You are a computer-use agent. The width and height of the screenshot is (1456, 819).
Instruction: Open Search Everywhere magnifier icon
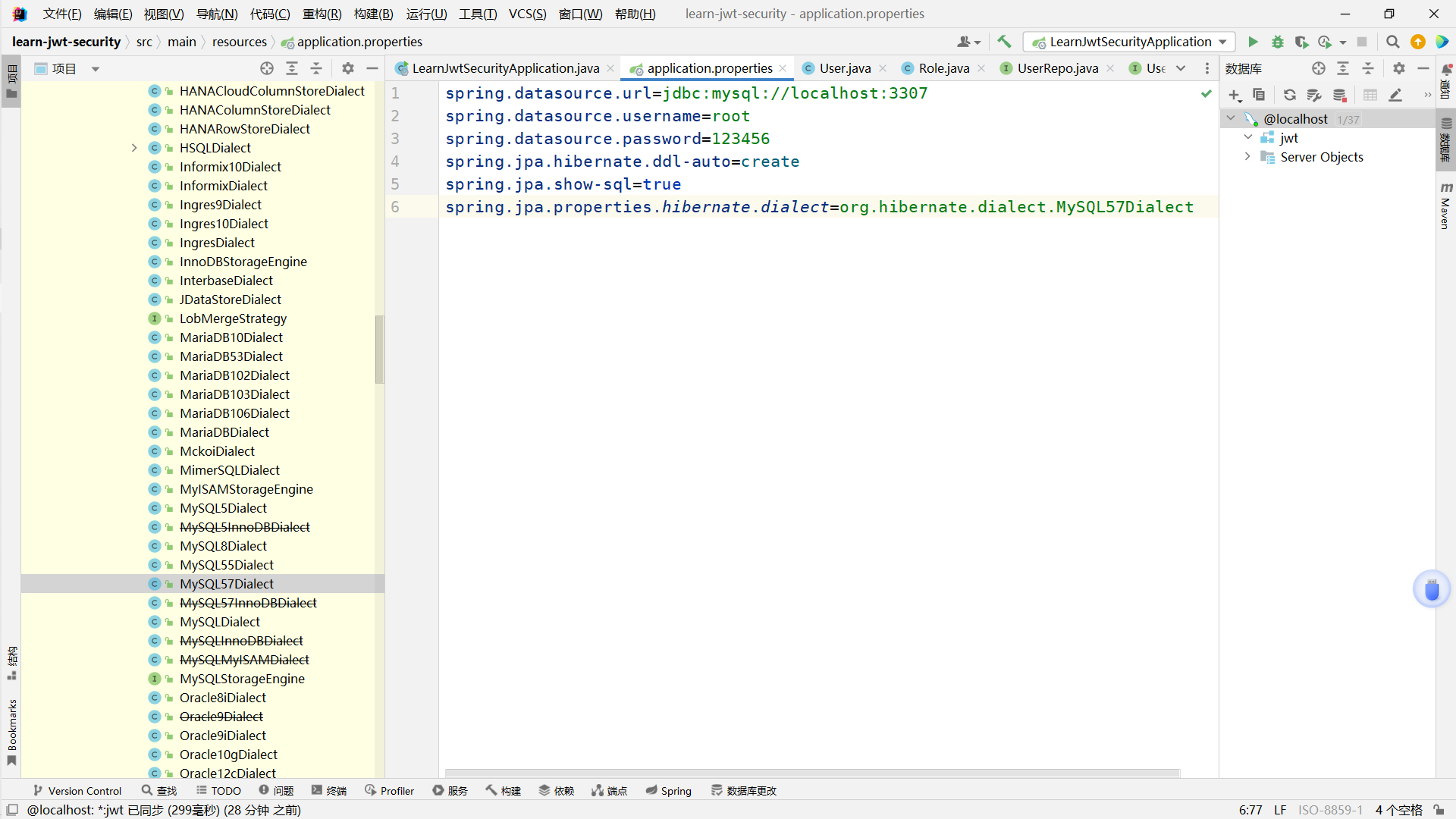[1392, 42]
